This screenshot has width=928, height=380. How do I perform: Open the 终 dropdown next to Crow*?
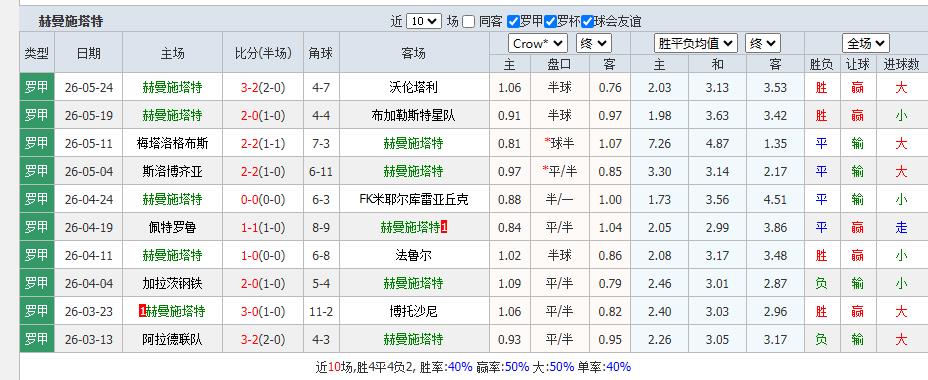click(594, 43)
